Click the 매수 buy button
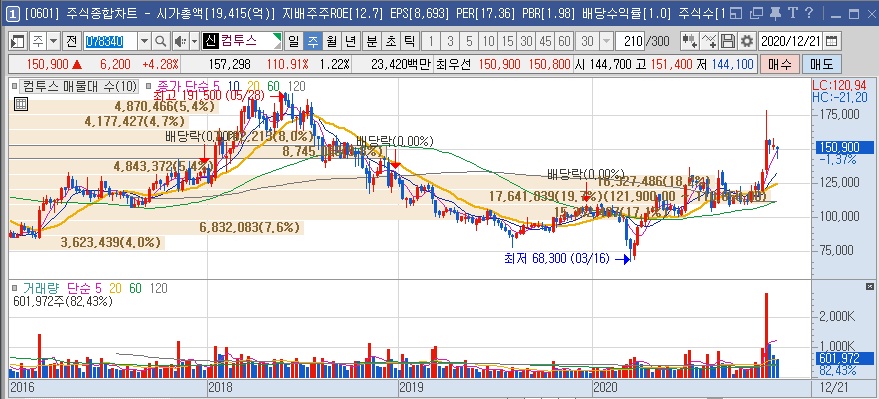The image size is (879, 399). 779,64
